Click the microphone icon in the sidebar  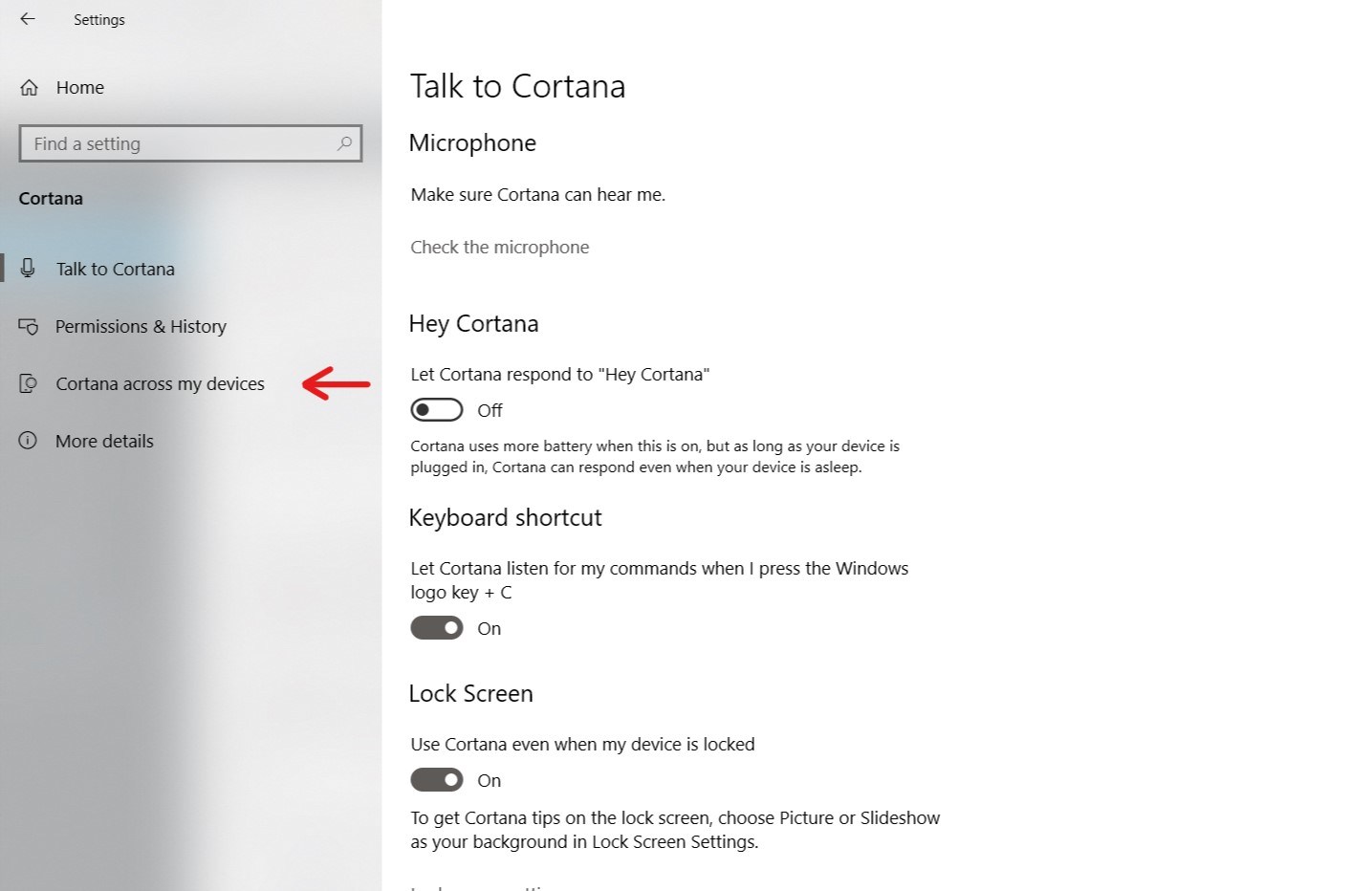(29, 269)
